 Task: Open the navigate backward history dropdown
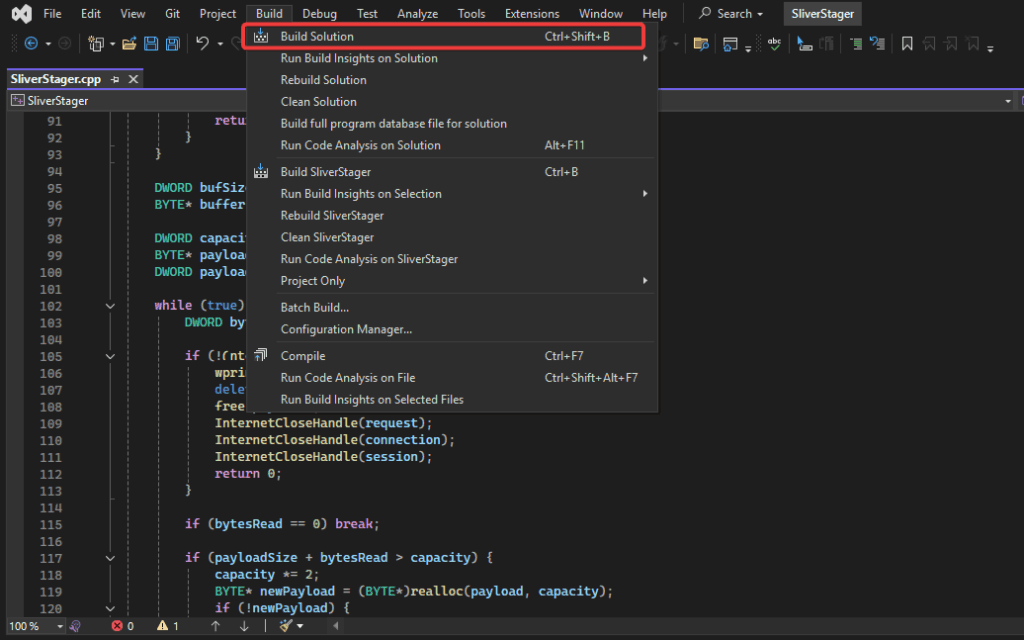pos(48,44)
